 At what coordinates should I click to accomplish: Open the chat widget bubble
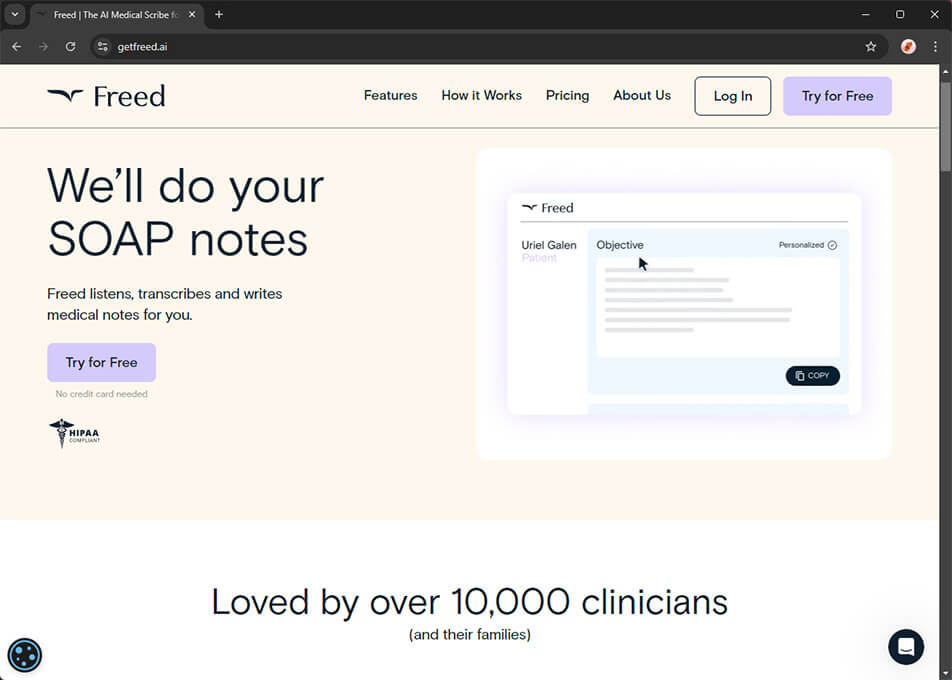906,647
